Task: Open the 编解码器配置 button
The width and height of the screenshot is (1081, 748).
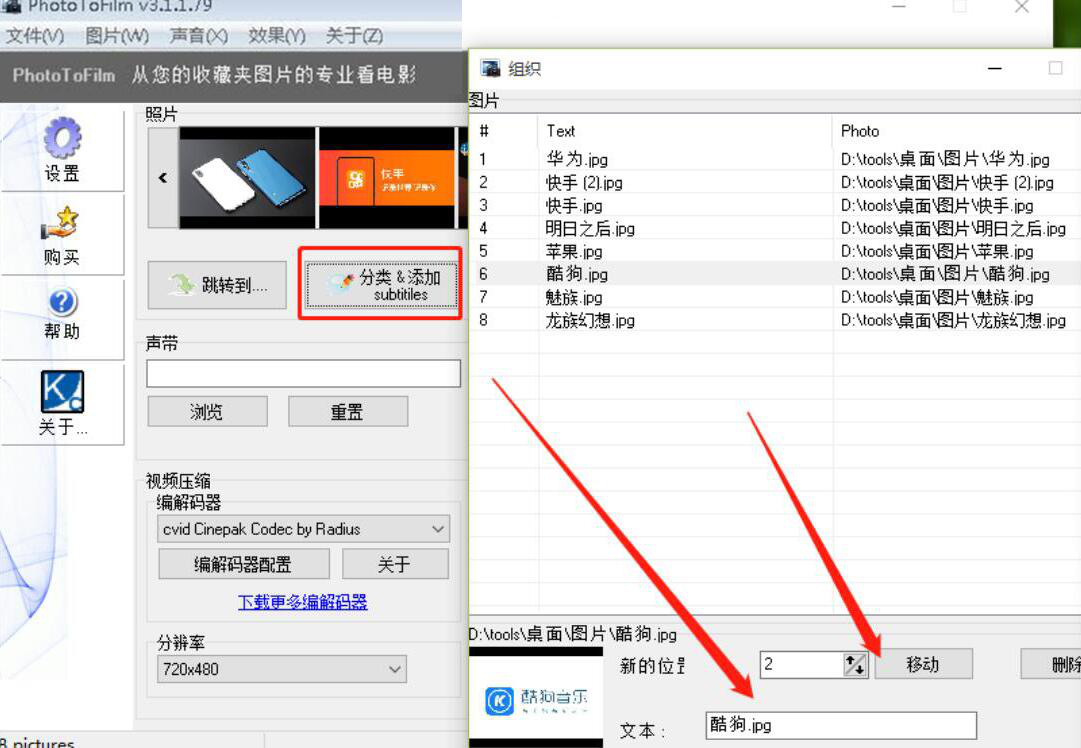Action: tap(243, 565)
